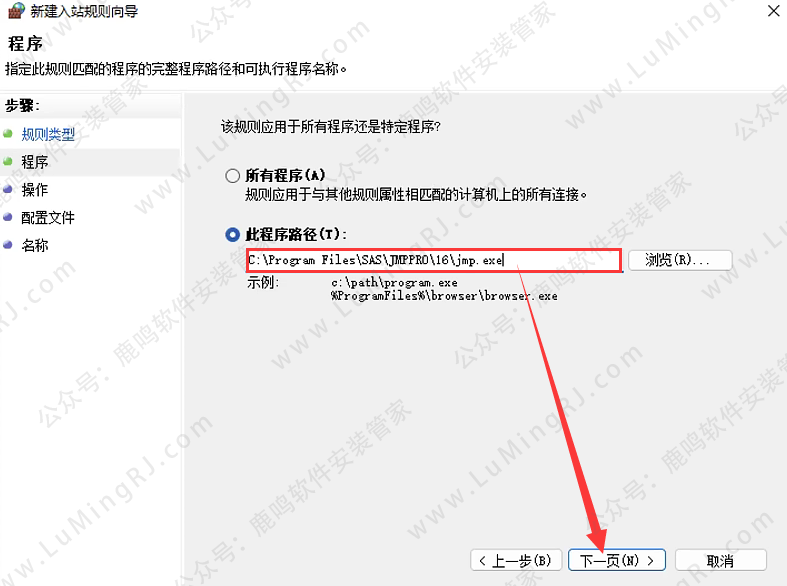Click the blue bullet beside 配置文件 step
Viewport: 787px width, 586px height.
8,217
